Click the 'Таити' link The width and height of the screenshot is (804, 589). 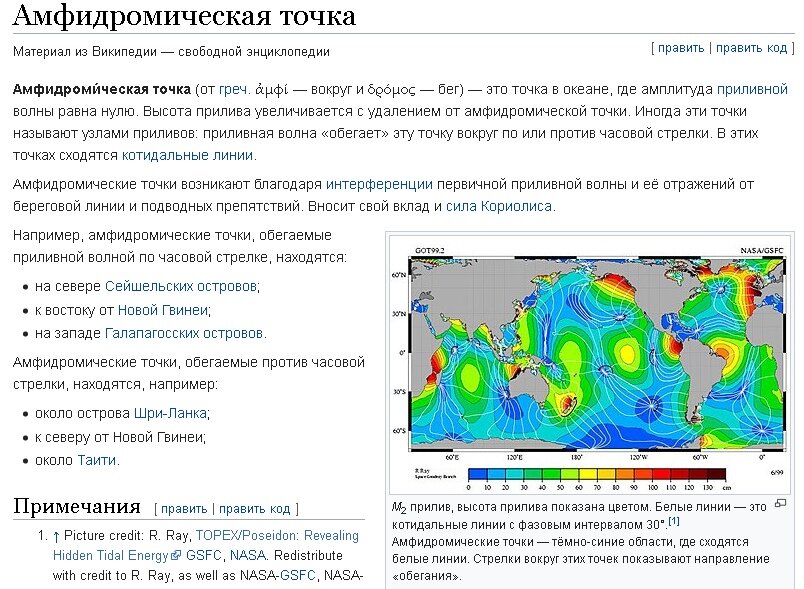(x=97, y=460)
